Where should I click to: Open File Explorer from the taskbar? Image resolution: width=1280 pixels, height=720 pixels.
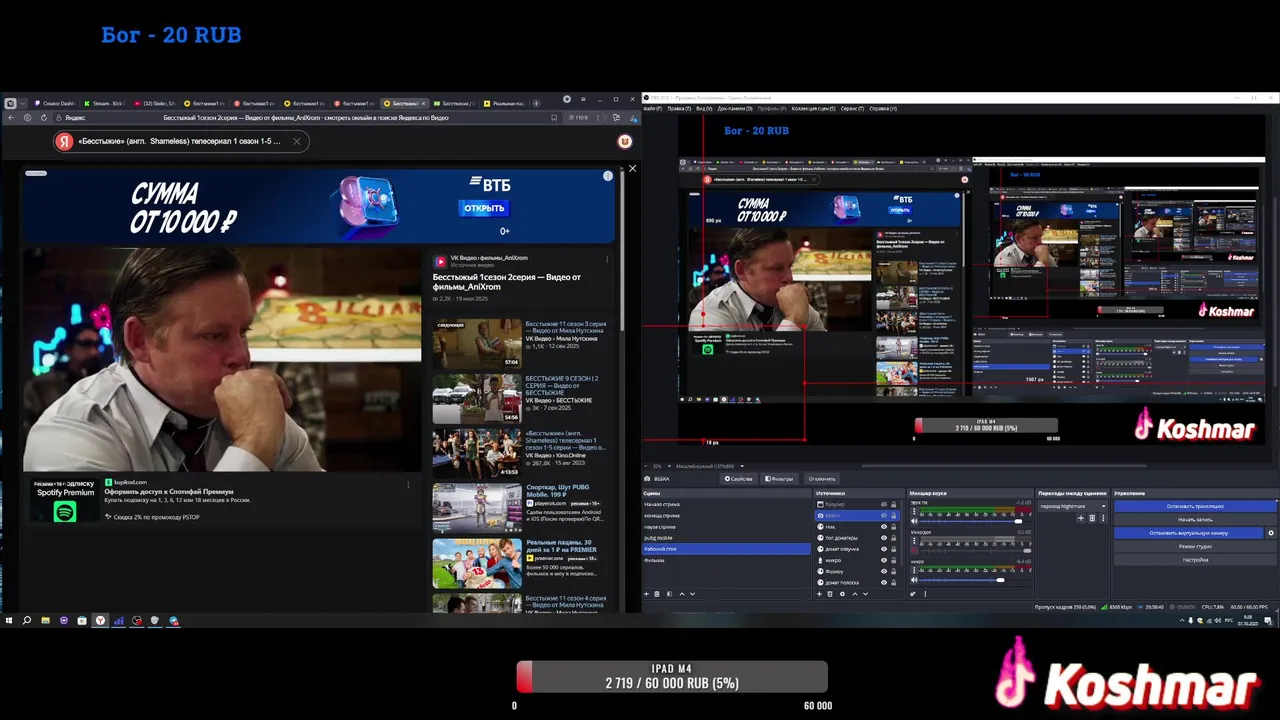point(45,620)
